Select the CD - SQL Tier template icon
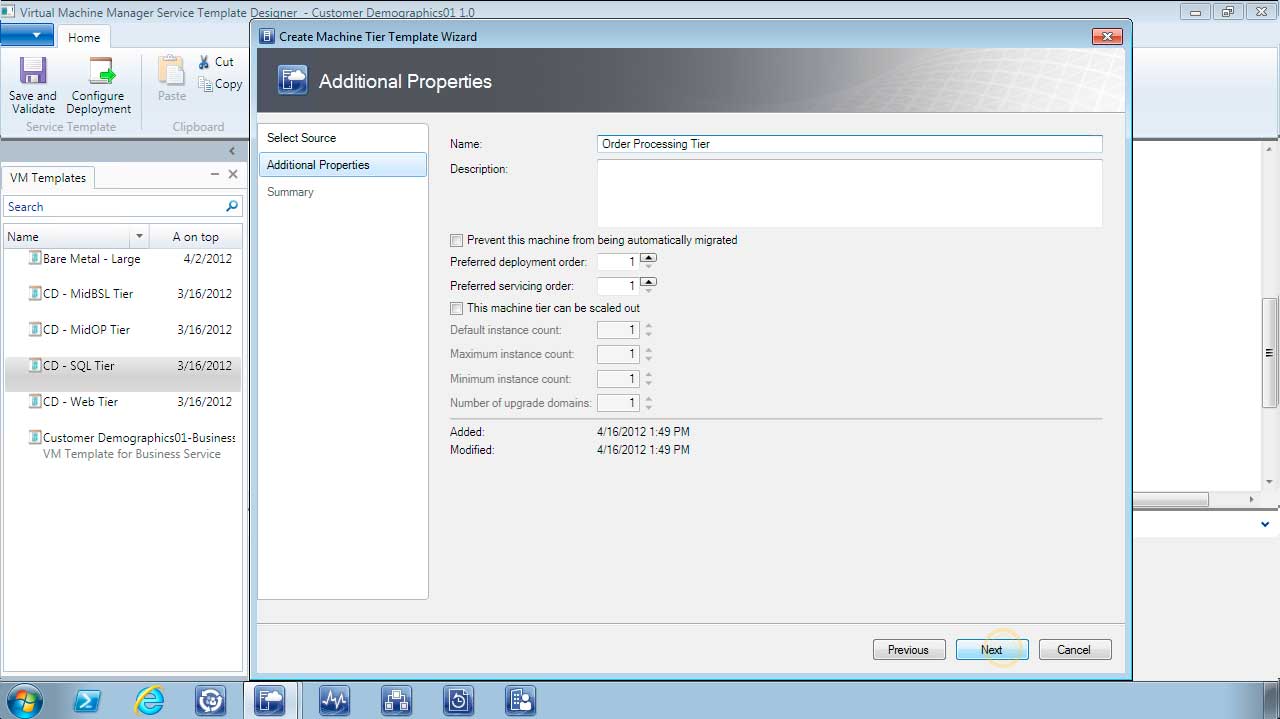Image resolution: width=1280 pixels, height=719 pixels. pyautogui.click(x=35, y=366)
